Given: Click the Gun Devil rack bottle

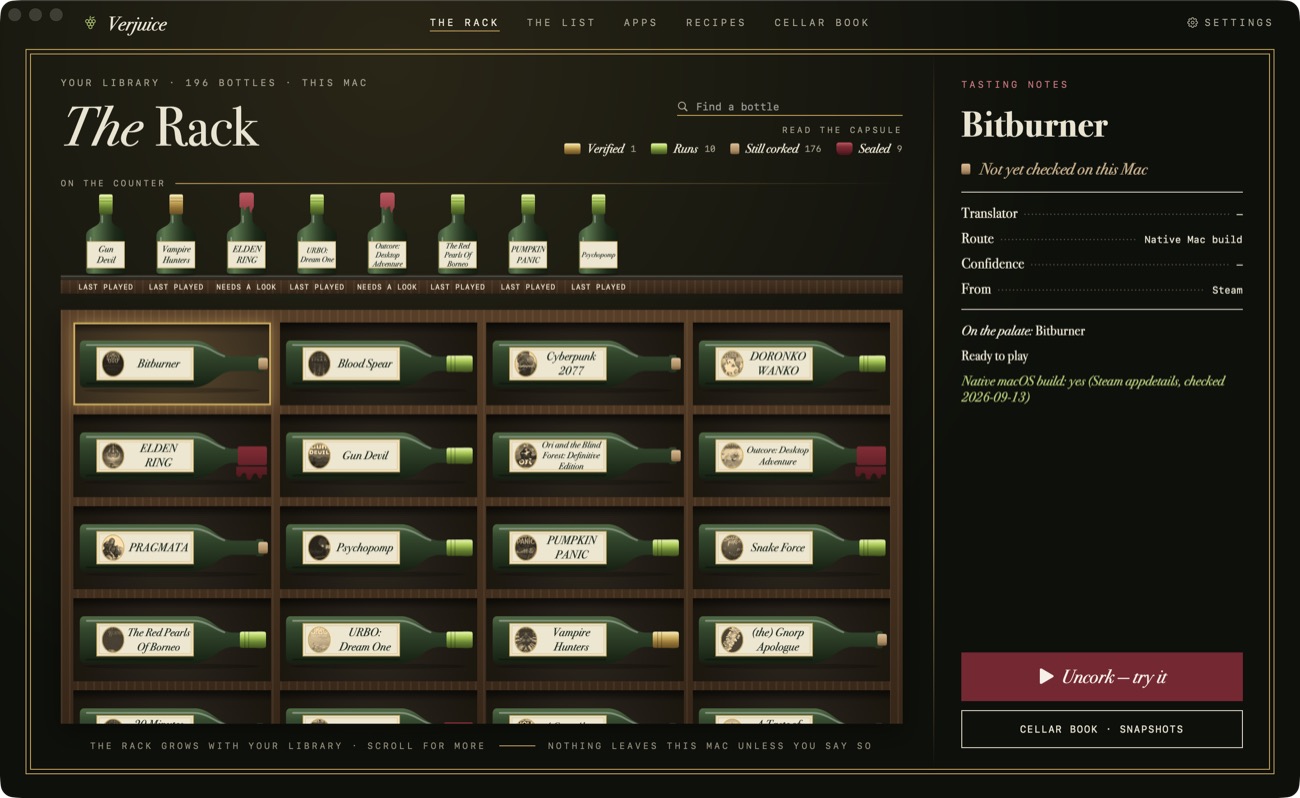Looking at the screenshot, I should [x=379, y=456].
